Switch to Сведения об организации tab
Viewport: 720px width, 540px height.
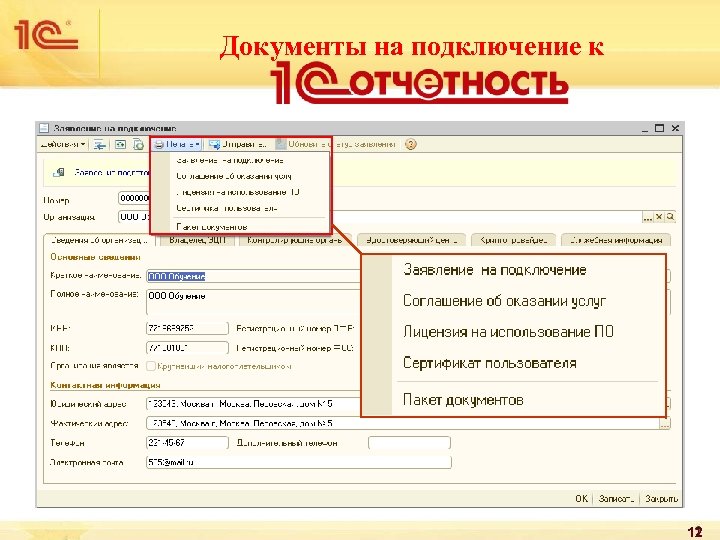pos(99,240)
